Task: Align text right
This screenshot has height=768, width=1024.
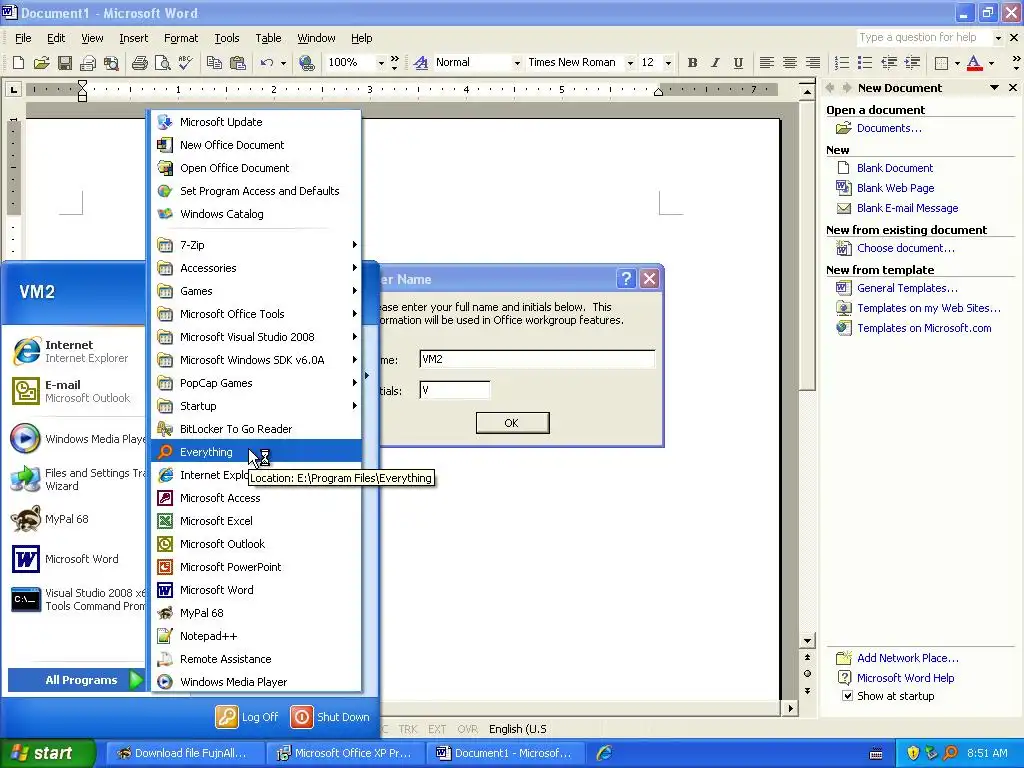Action: point(812,63)
